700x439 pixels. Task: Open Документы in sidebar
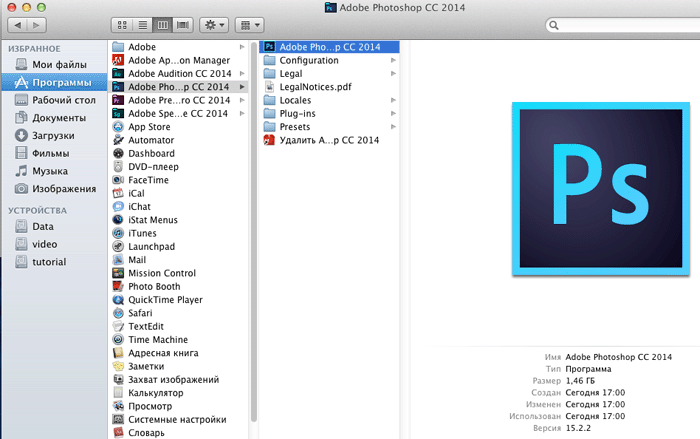click(54, 118)
